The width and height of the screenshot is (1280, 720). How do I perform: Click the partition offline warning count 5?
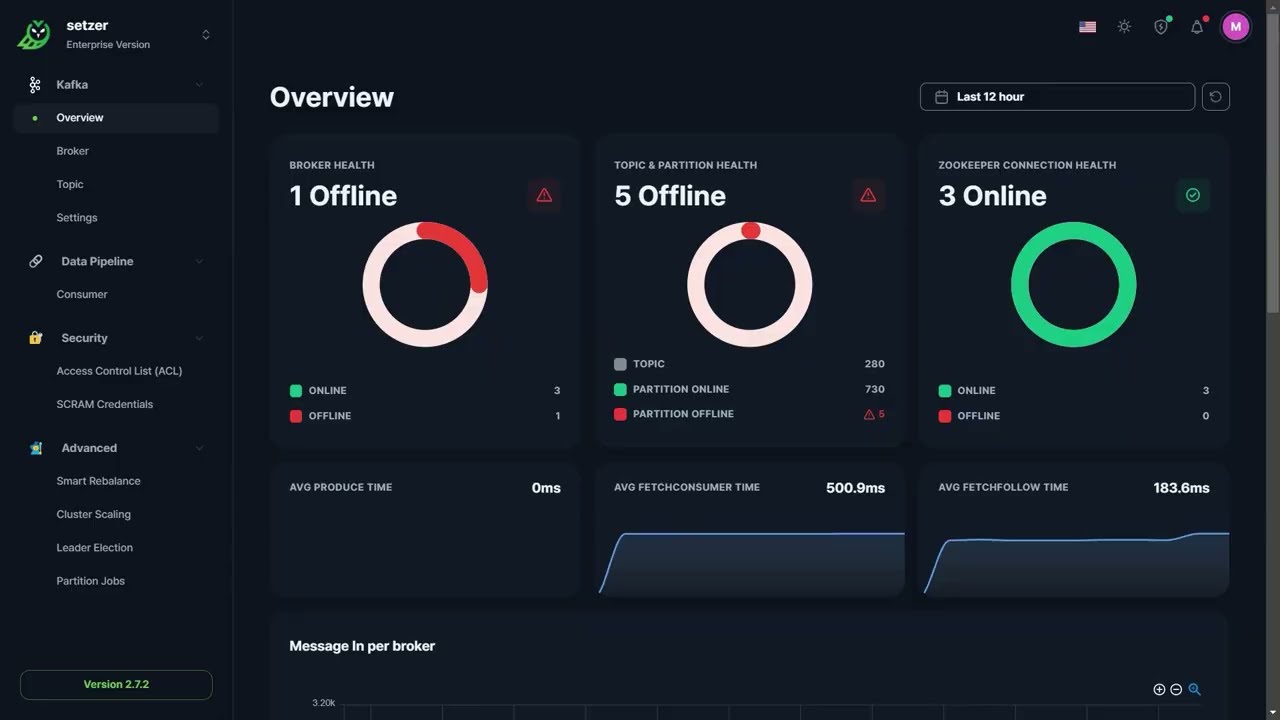coord(874,414)
